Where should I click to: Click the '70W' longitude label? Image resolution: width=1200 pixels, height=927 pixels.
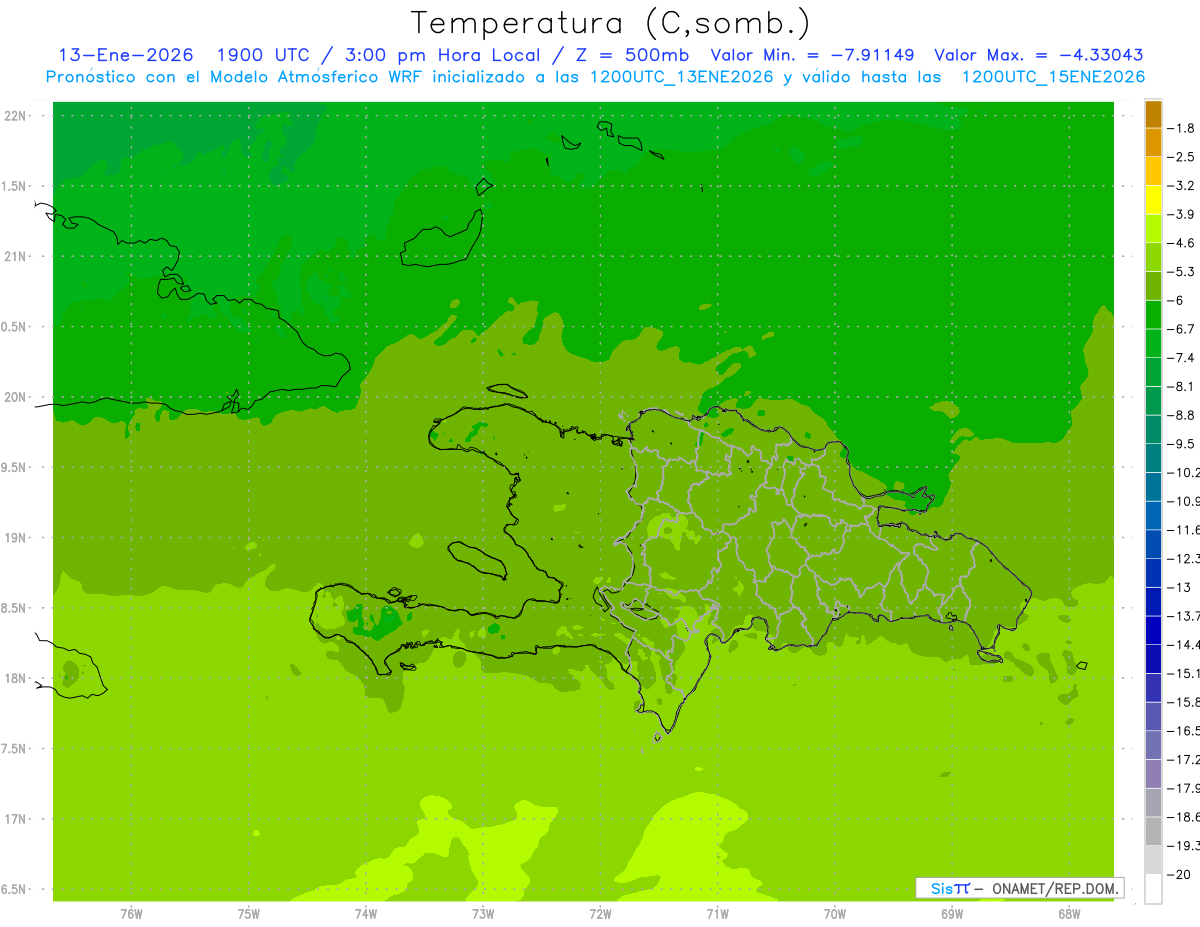[835, 913]
